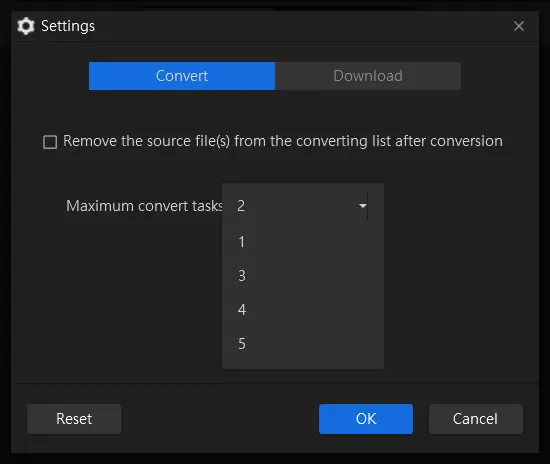
Task: Confirm settings with the OK button
Action: pyautogui.click(x=366, y=419)
